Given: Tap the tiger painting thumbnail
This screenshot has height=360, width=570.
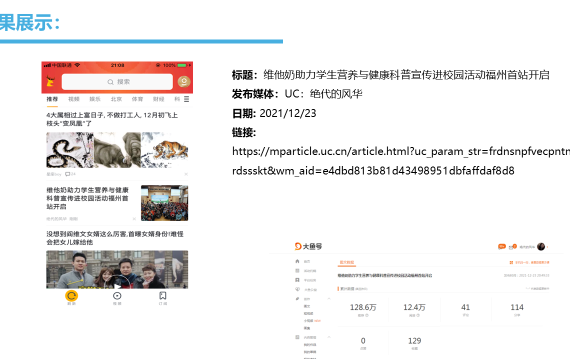Looking at the screenshot, I should click(x=165, y=150).
